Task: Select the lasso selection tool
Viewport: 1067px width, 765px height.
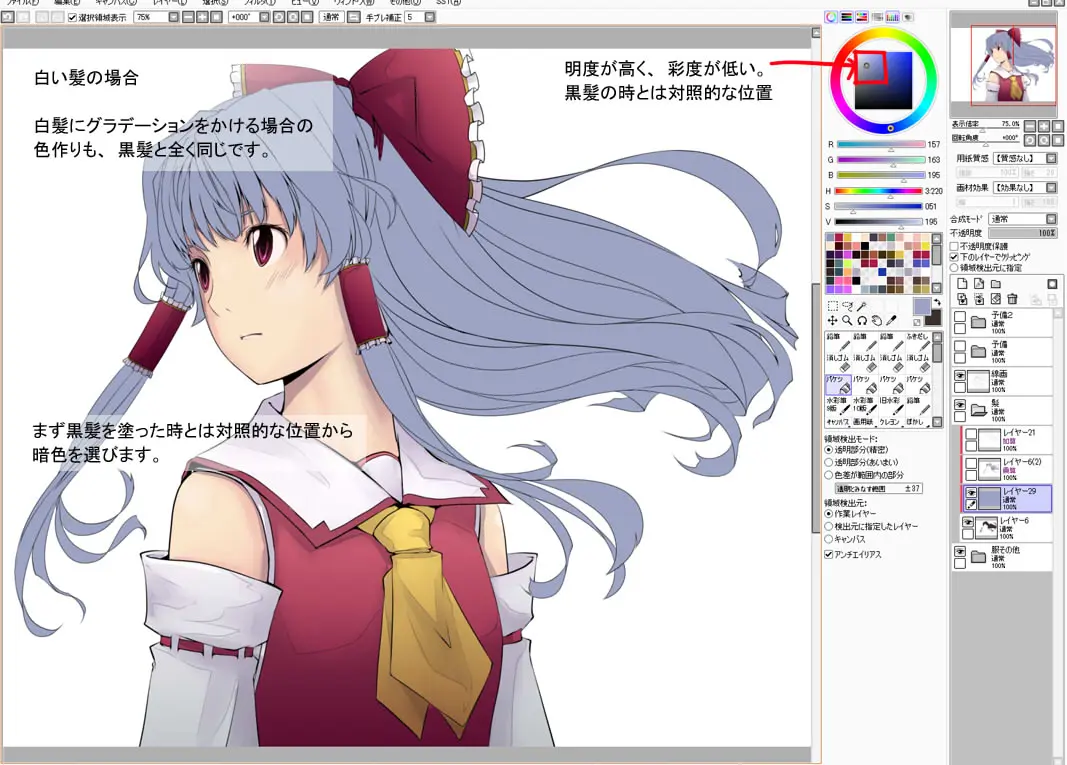Action: tap(847, 306)
